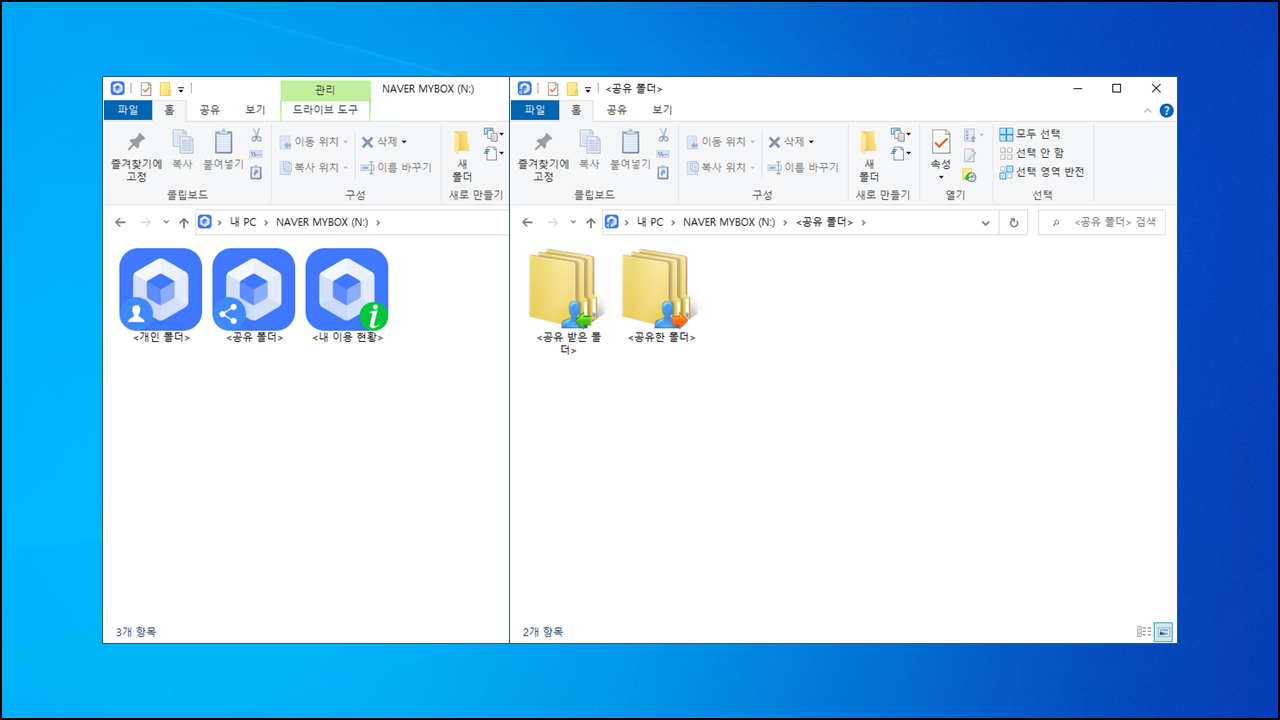The image size is (1280, 720).
Task: Click 선택 영역 반전 button
Action: [x=1042, y=172]
